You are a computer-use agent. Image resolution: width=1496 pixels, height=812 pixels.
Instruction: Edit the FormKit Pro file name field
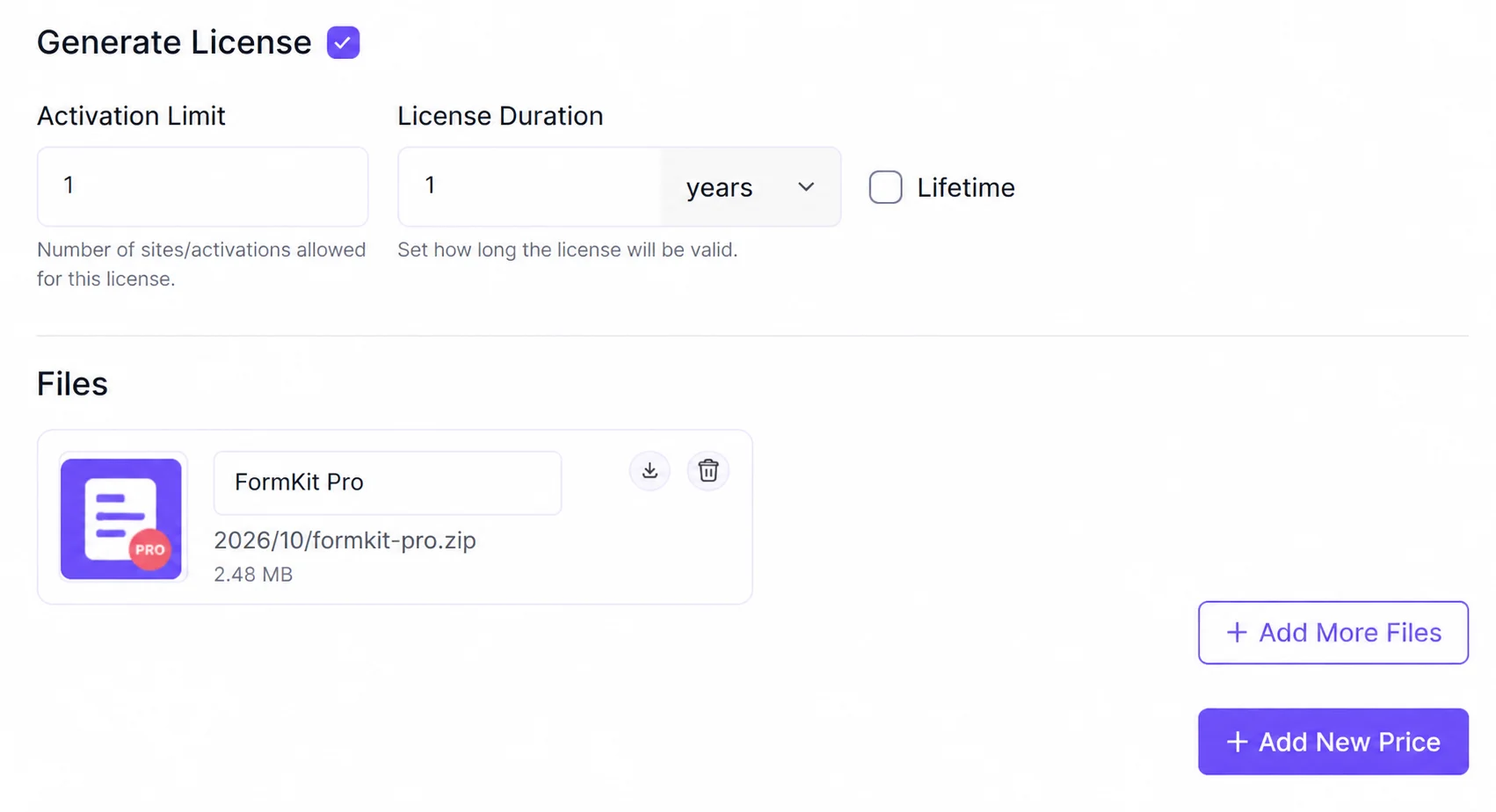(x=388, y=482)
